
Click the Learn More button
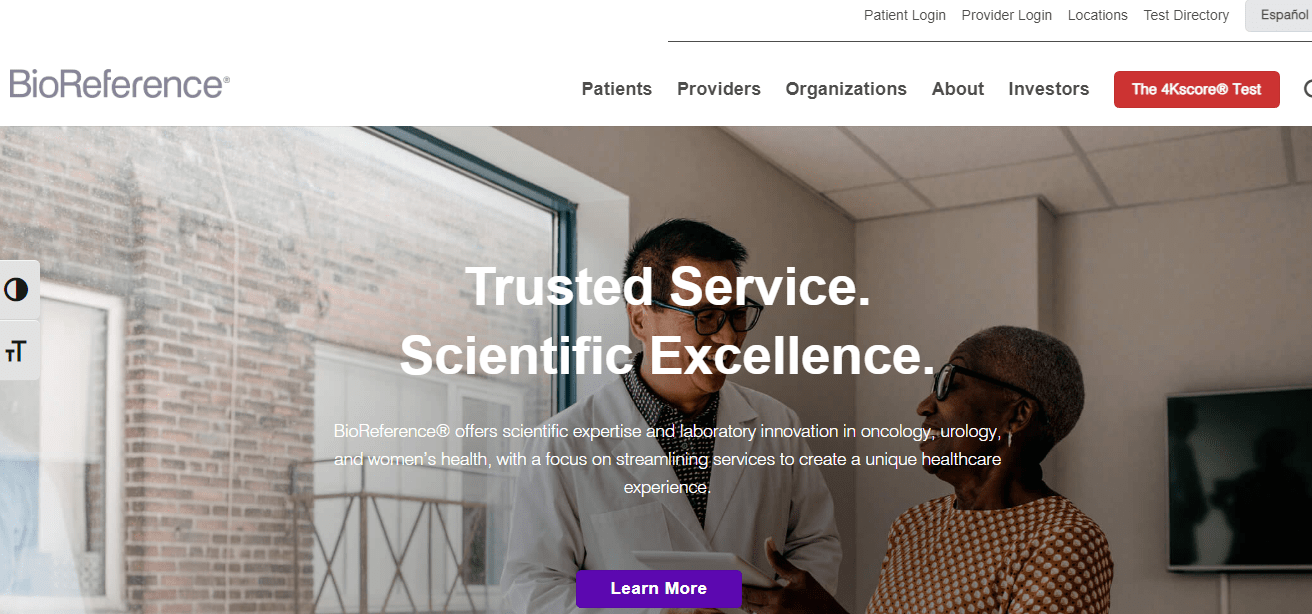point(658,589)
